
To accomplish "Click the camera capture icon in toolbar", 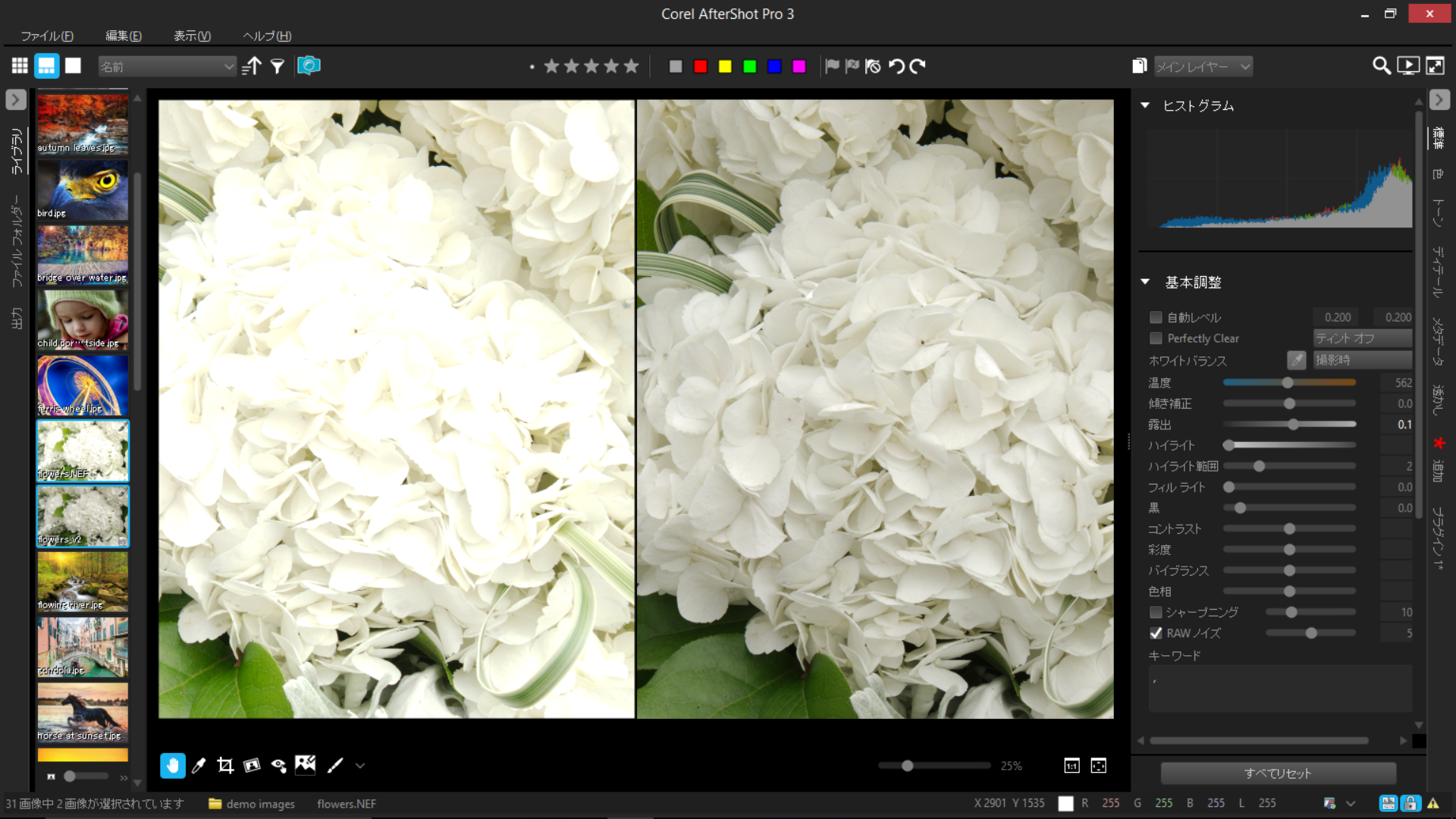I will coord(309,66).
